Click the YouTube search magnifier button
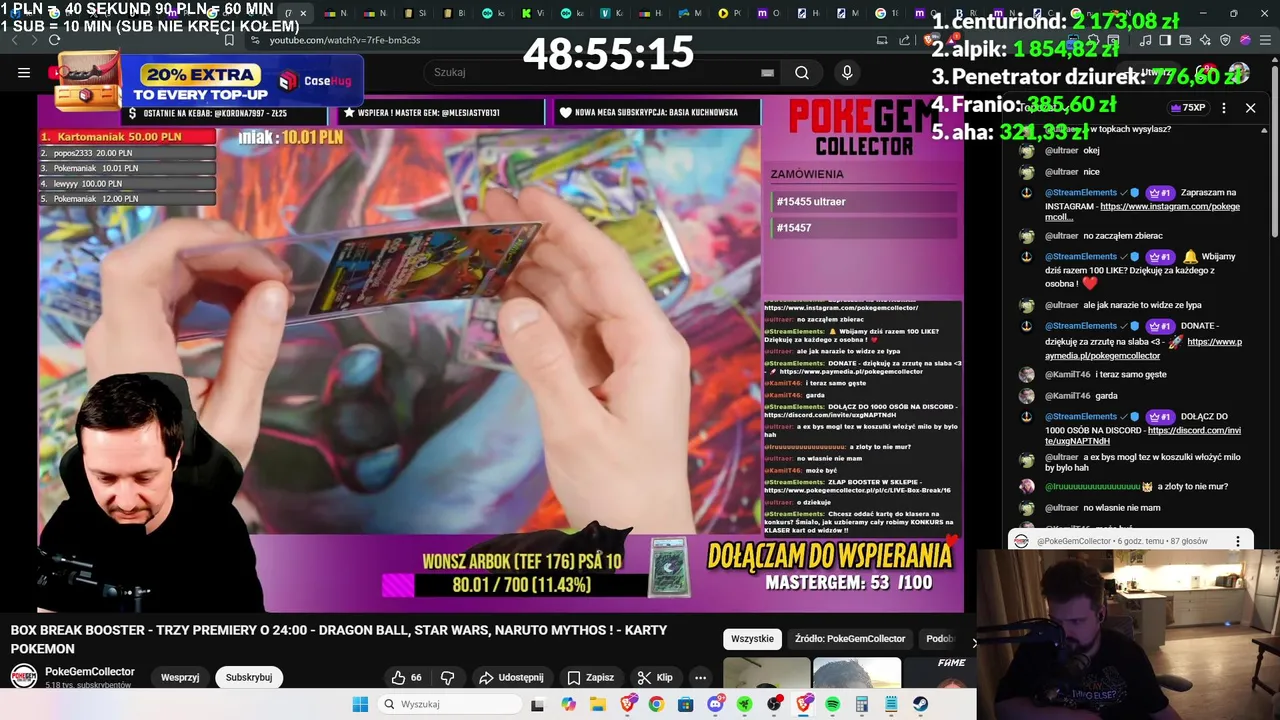 [801, 72]
